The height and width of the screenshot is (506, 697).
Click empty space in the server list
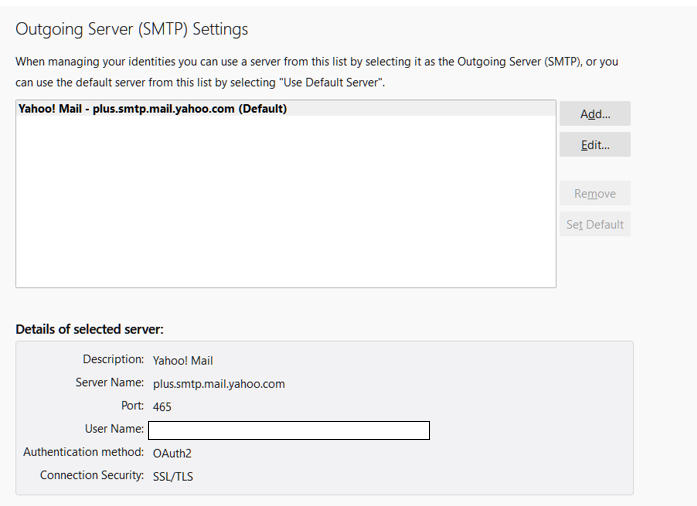286,200
